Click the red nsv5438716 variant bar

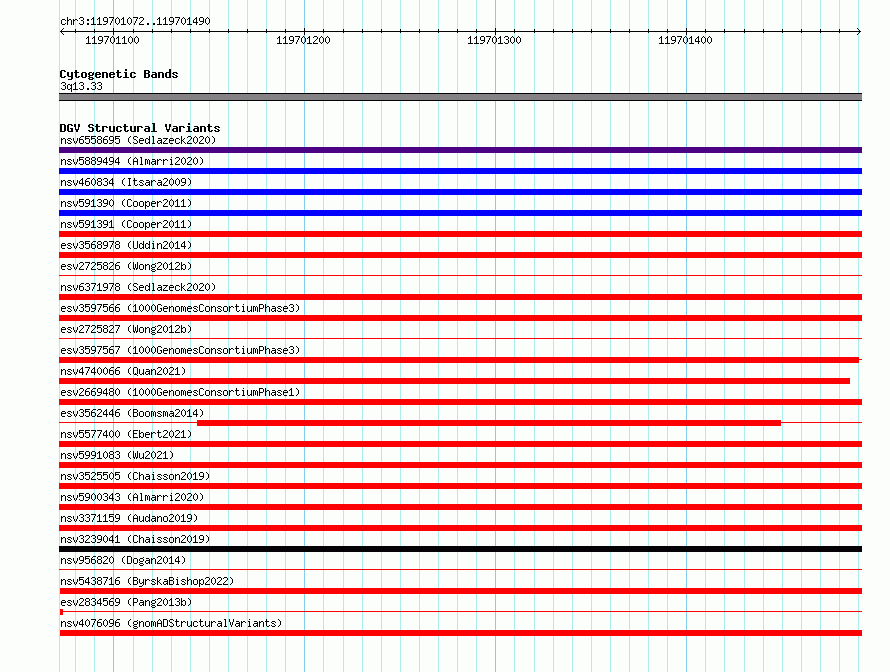[x=460, y=591]
